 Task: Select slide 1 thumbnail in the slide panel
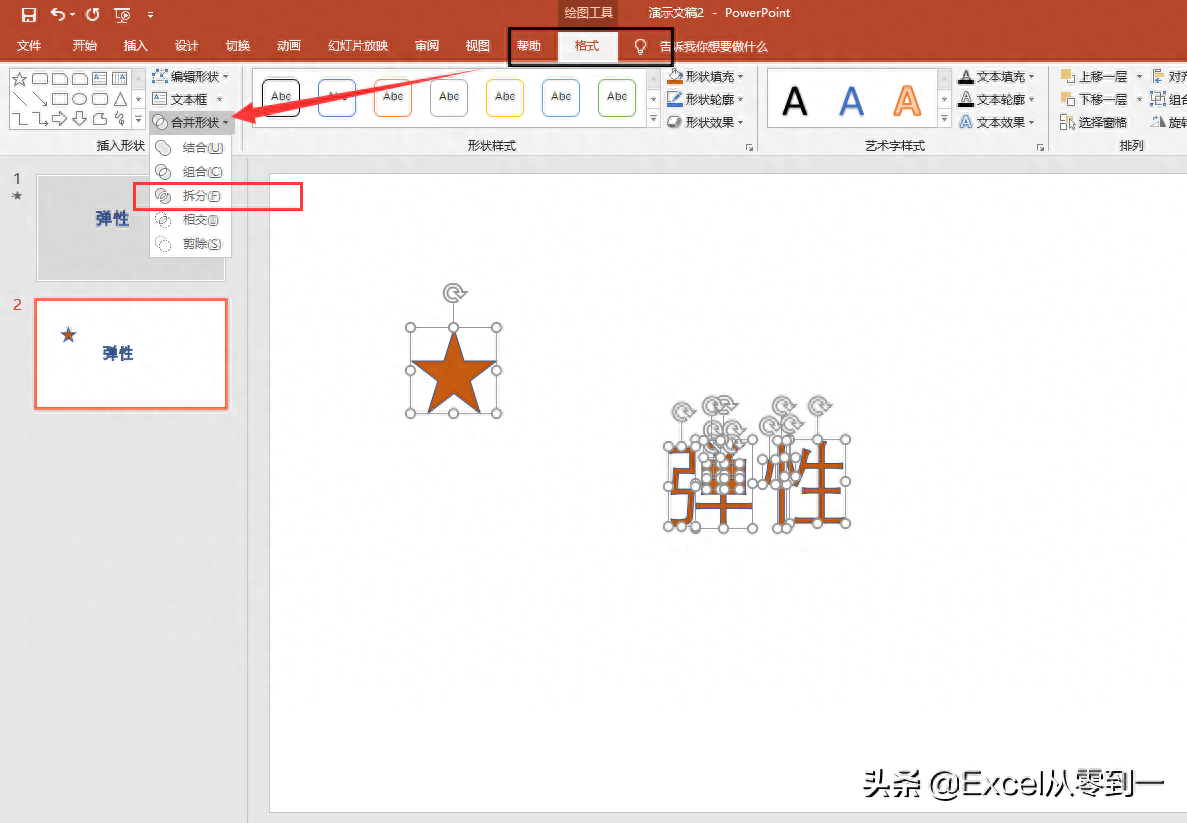coord(130,227)
